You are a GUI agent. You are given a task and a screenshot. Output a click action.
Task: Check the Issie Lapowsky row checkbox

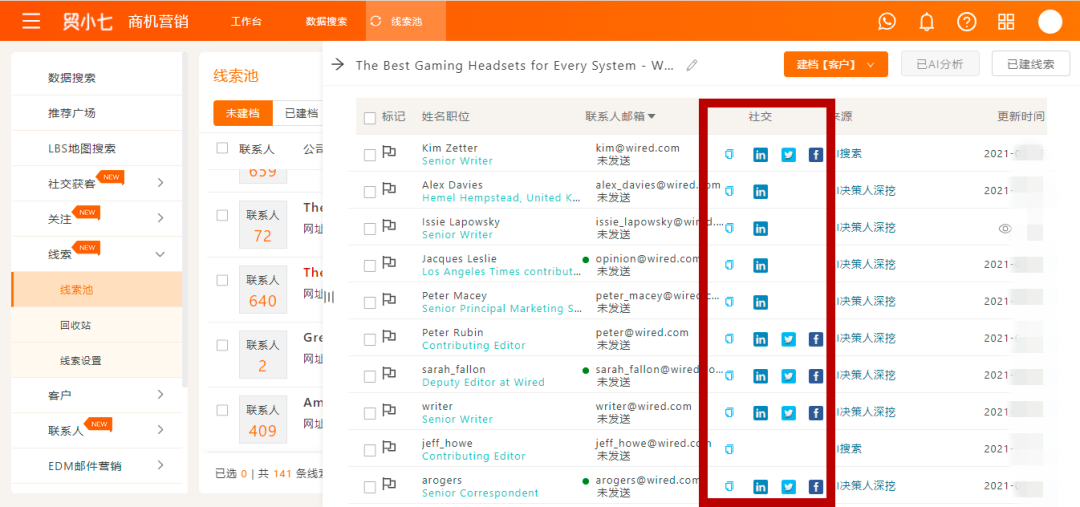370,229
